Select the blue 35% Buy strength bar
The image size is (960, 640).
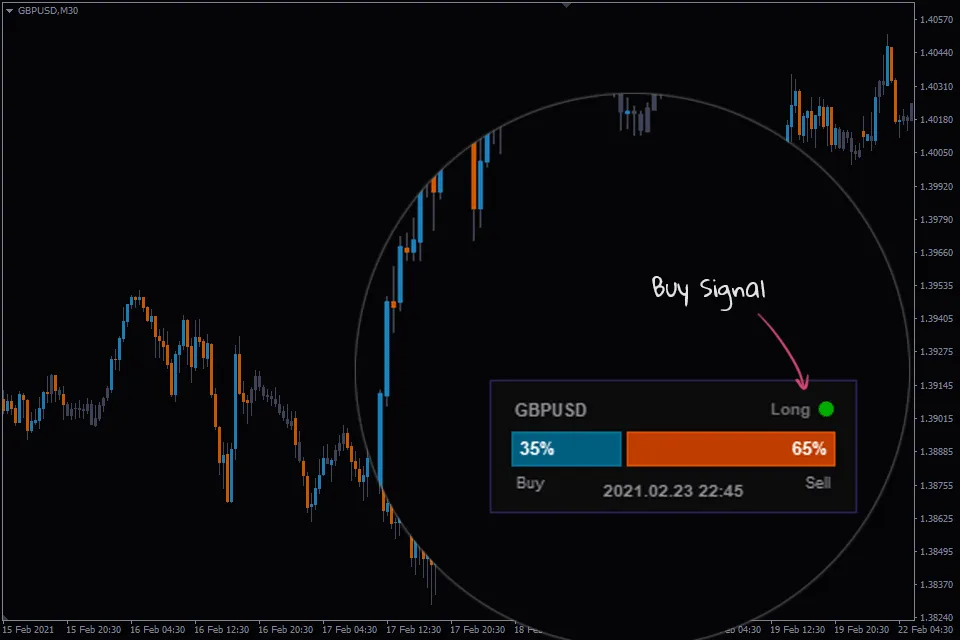tap(565, 448)
